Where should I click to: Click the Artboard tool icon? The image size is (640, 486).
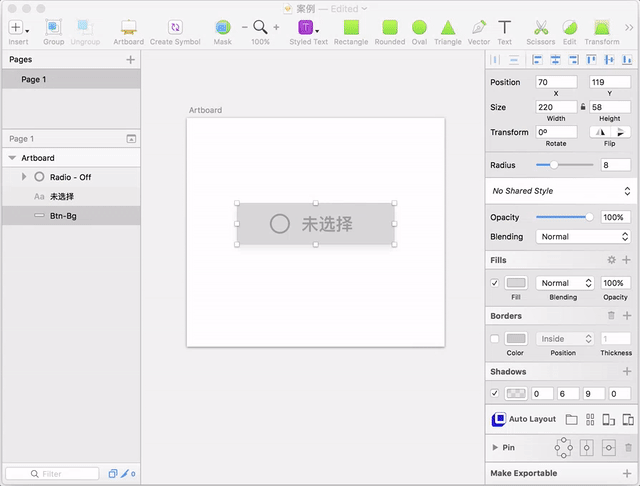(x=129, y=27)
